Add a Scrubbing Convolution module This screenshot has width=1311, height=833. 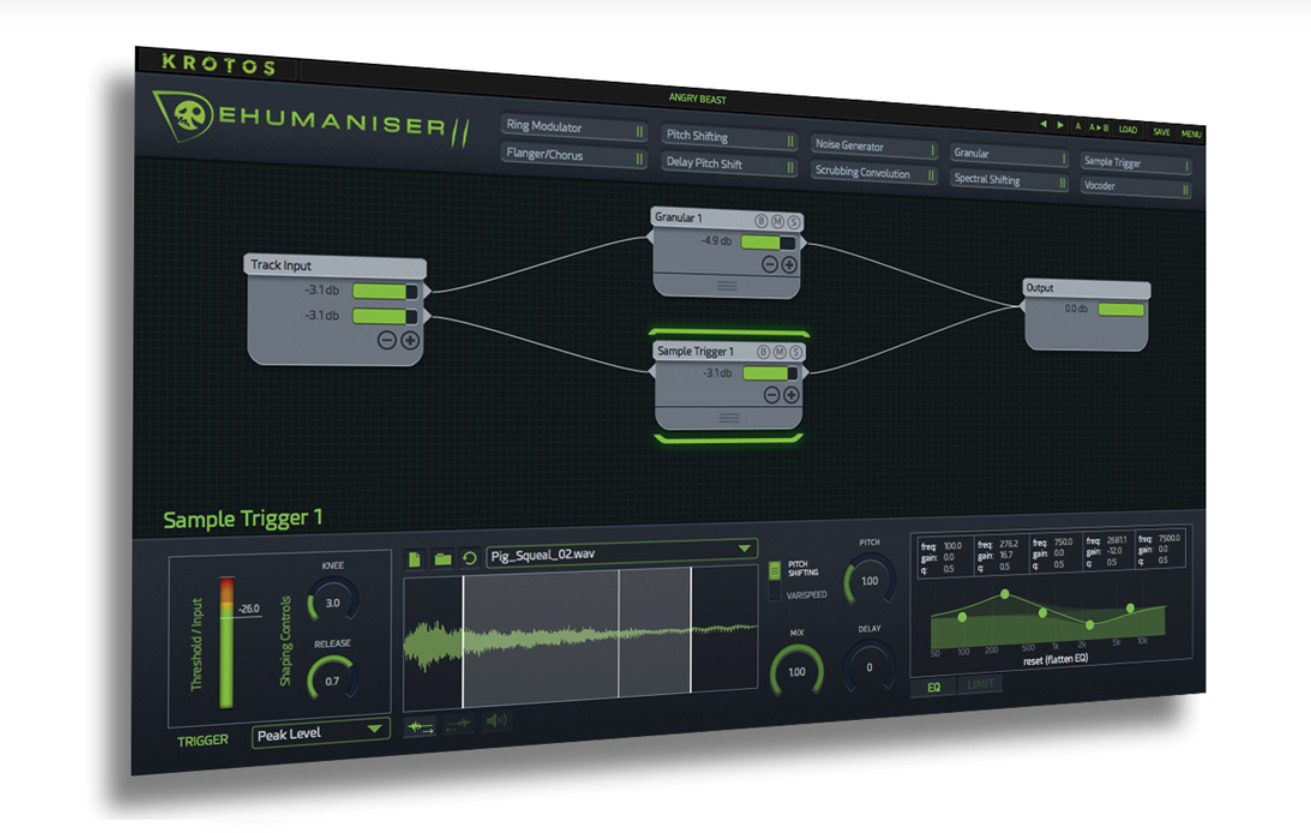click(874, 173)
